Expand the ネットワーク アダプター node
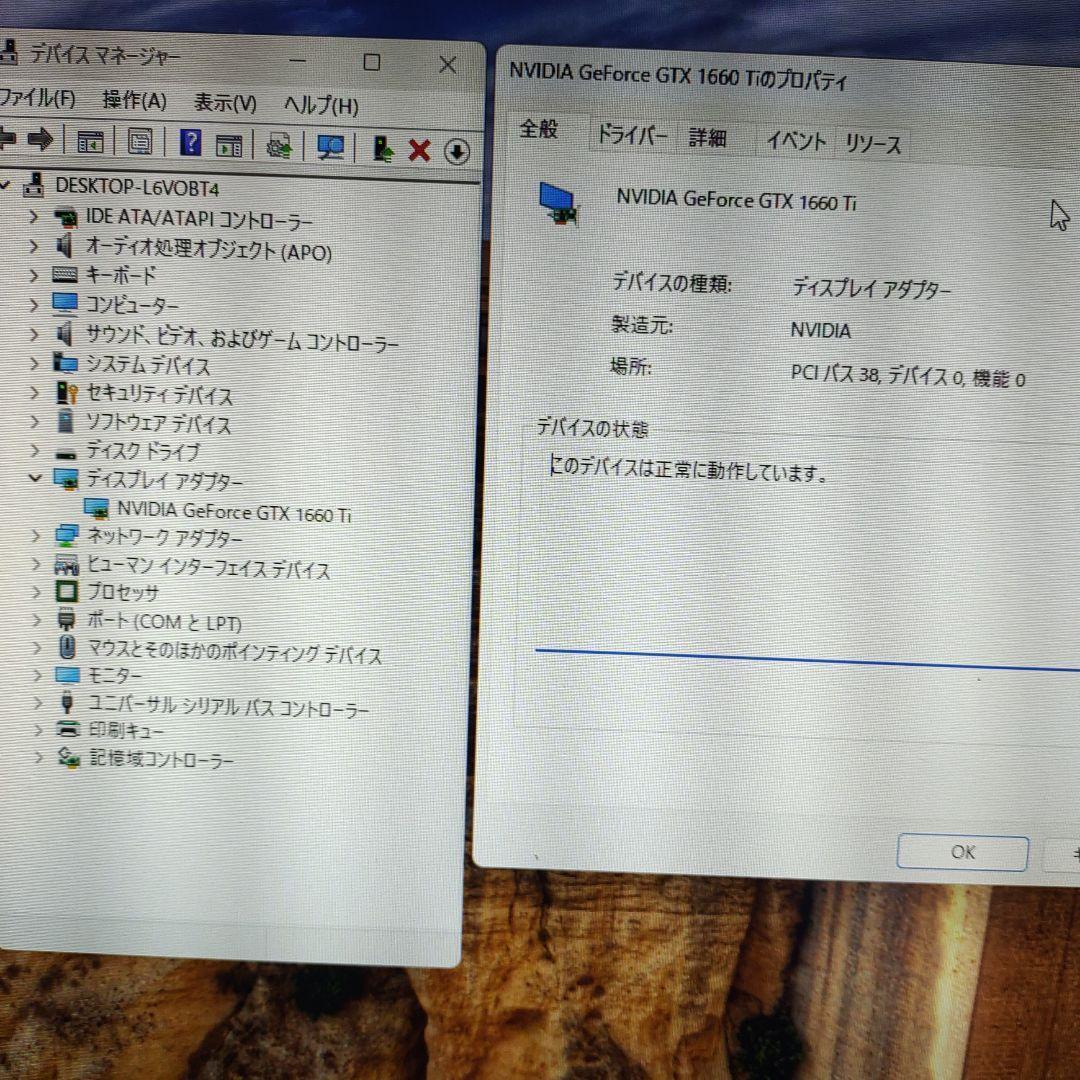This screenshot has height=1080, width=1080. click(x=36, y=535)
